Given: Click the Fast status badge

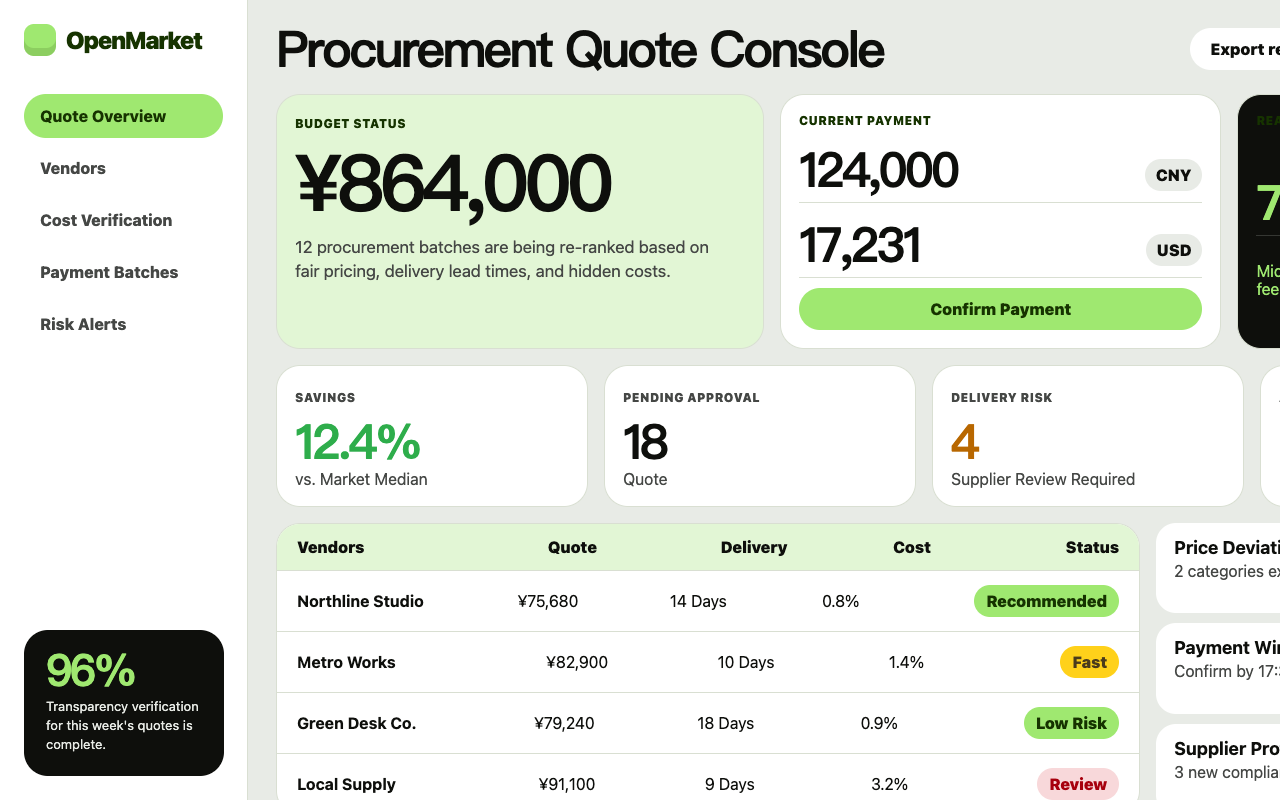Looking at the screenshot, I should [x=1089, y=662].
